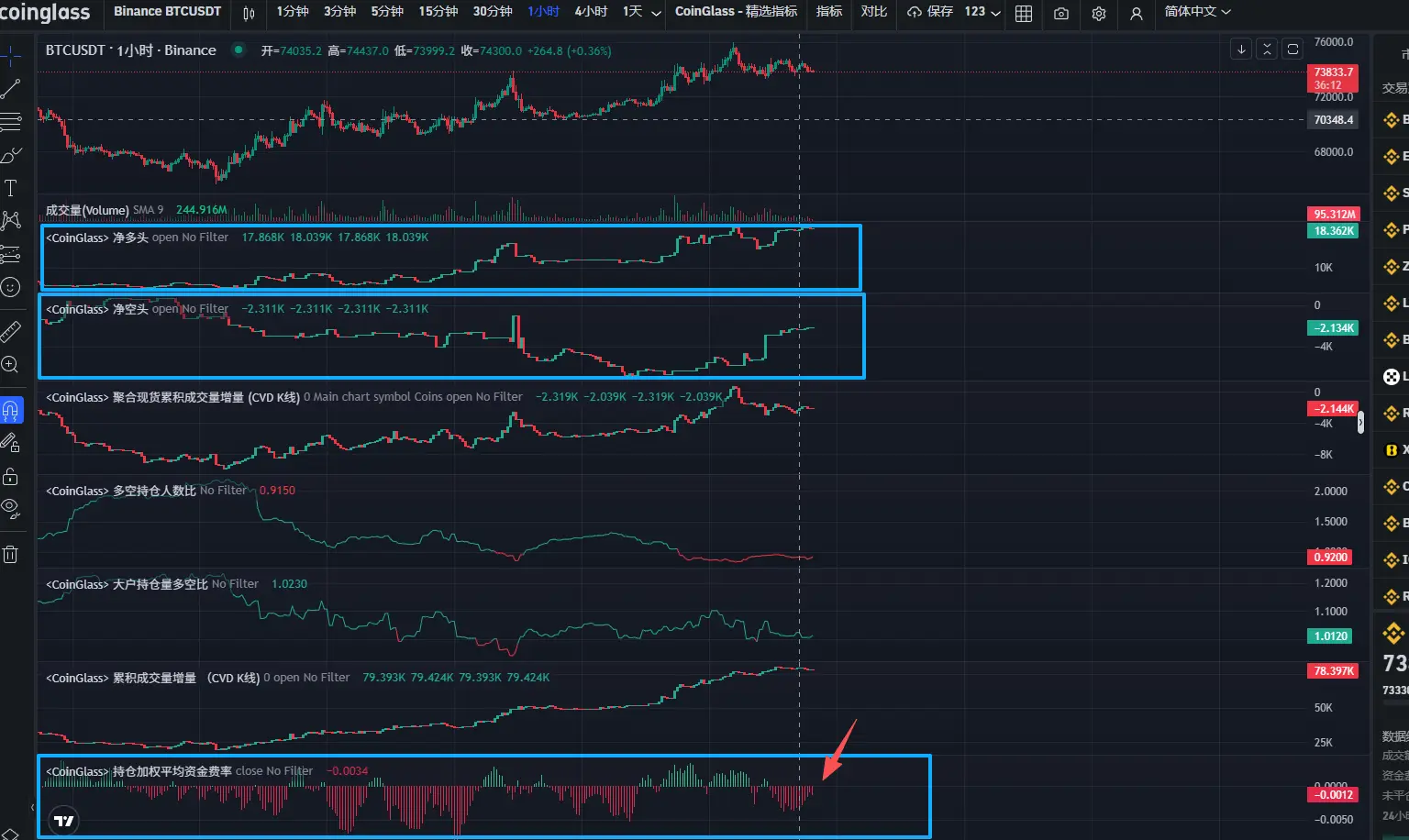This screenshot has width=1409, height=840.
Task: Select the trend line drawing tool
Action: click(10, 89)
